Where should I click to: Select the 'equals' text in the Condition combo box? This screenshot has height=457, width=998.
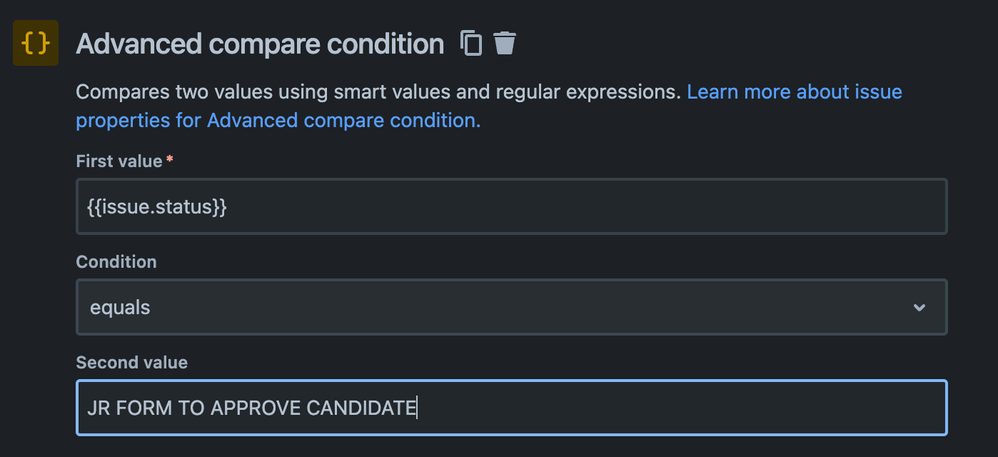(x=120, y=308)
